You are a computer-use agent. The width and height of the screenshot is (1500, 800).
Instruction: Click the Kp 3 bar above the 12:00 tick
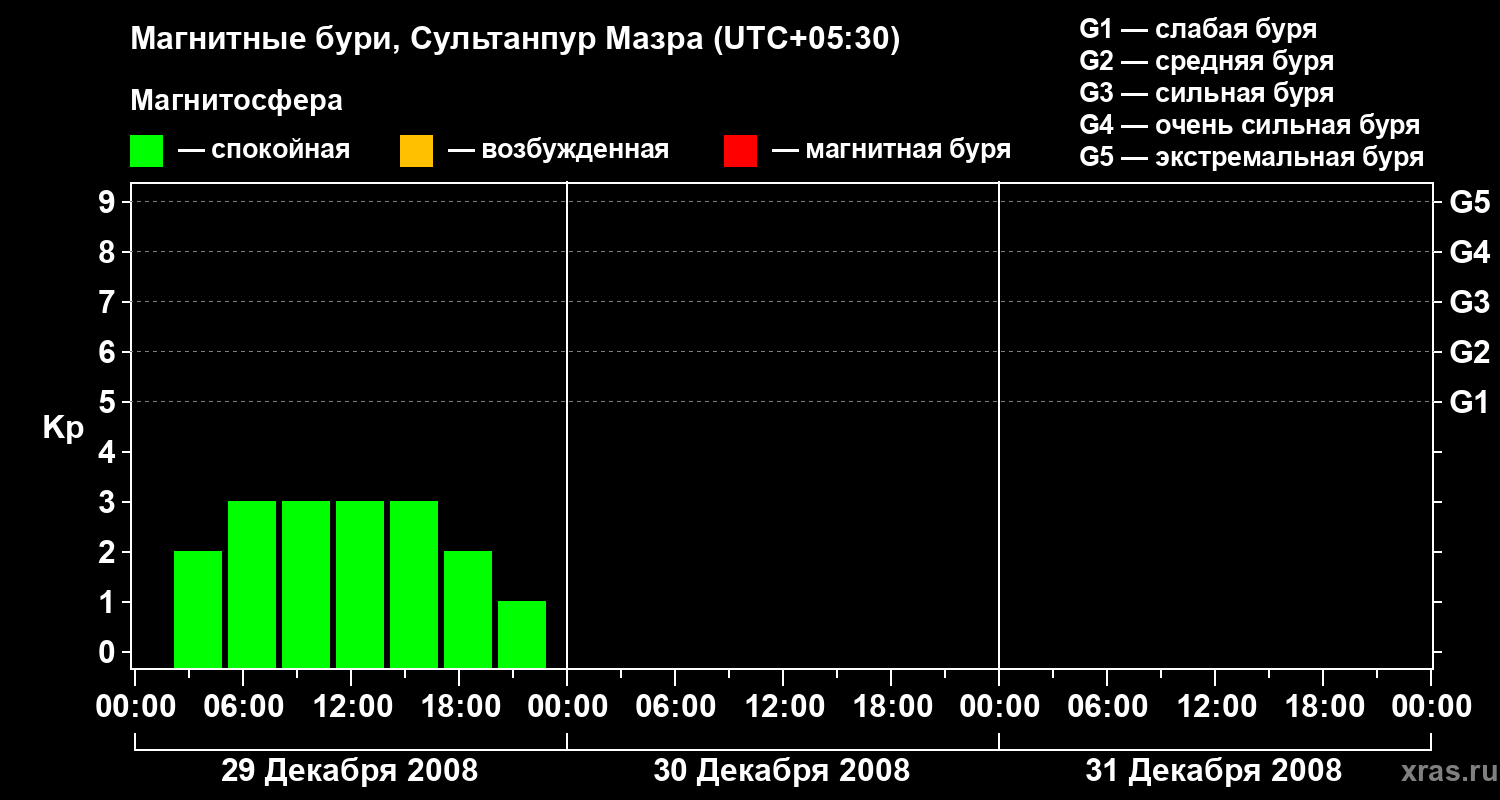pos(360,584)
